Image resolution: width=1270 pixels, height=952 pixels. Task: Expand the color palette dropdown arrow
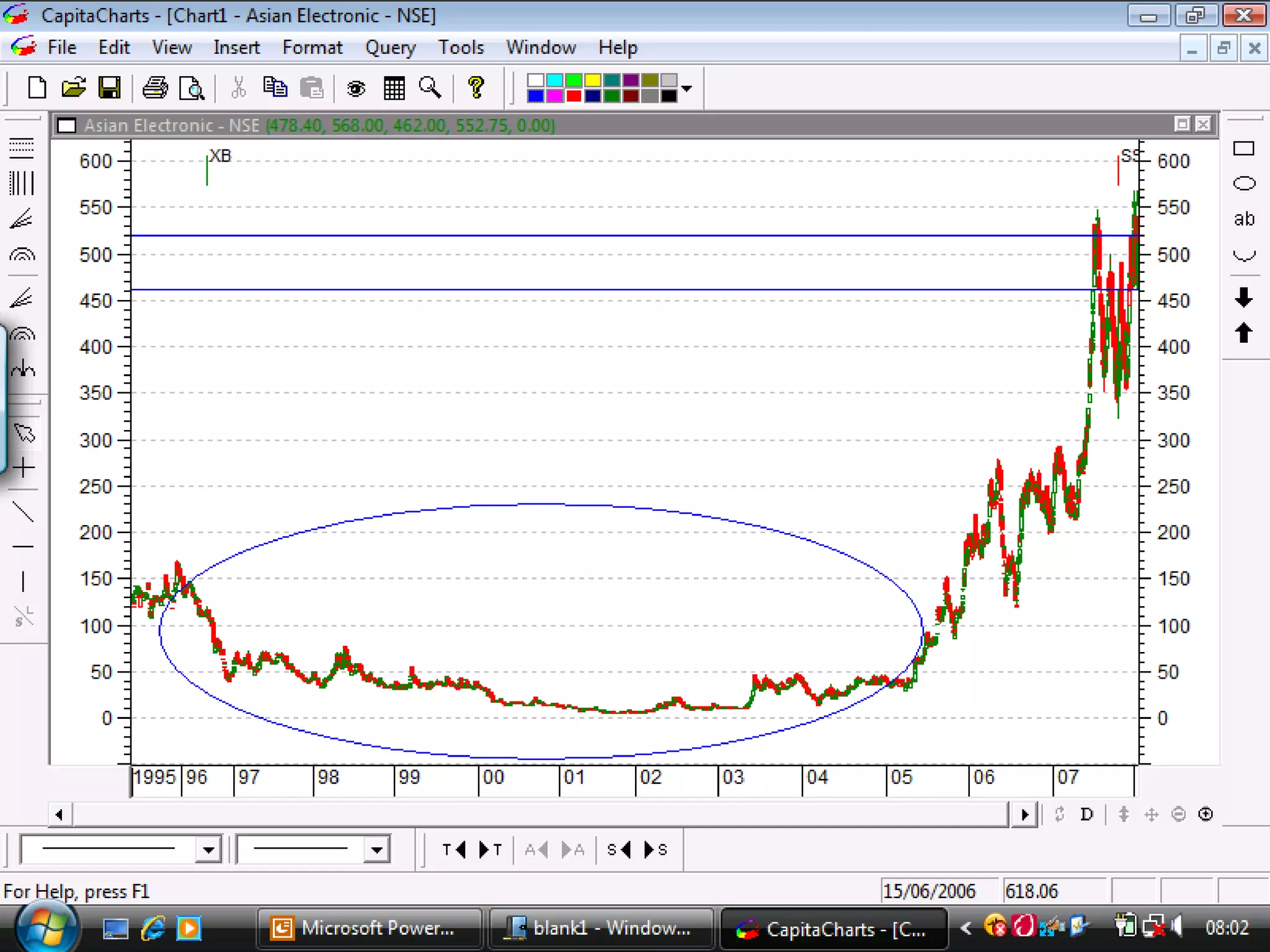pos(686,89)
